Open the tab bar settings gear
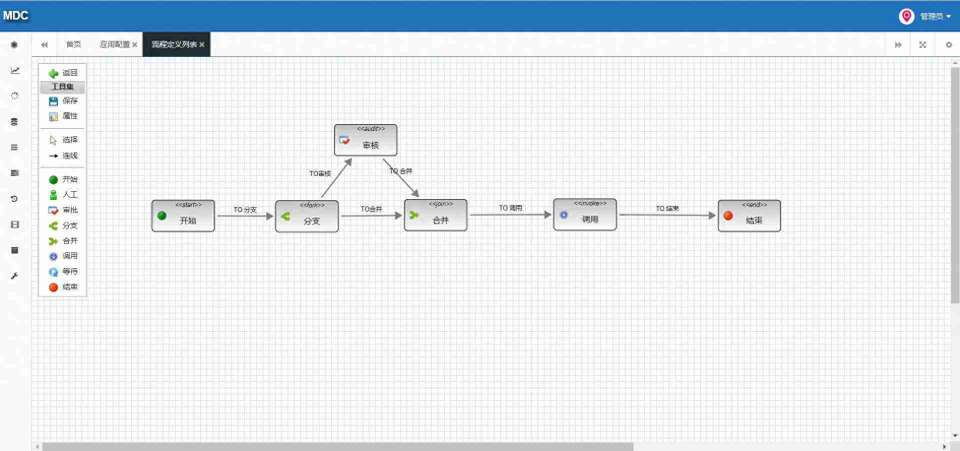Viewport: 960px width, 451px height. pos(948,45)
